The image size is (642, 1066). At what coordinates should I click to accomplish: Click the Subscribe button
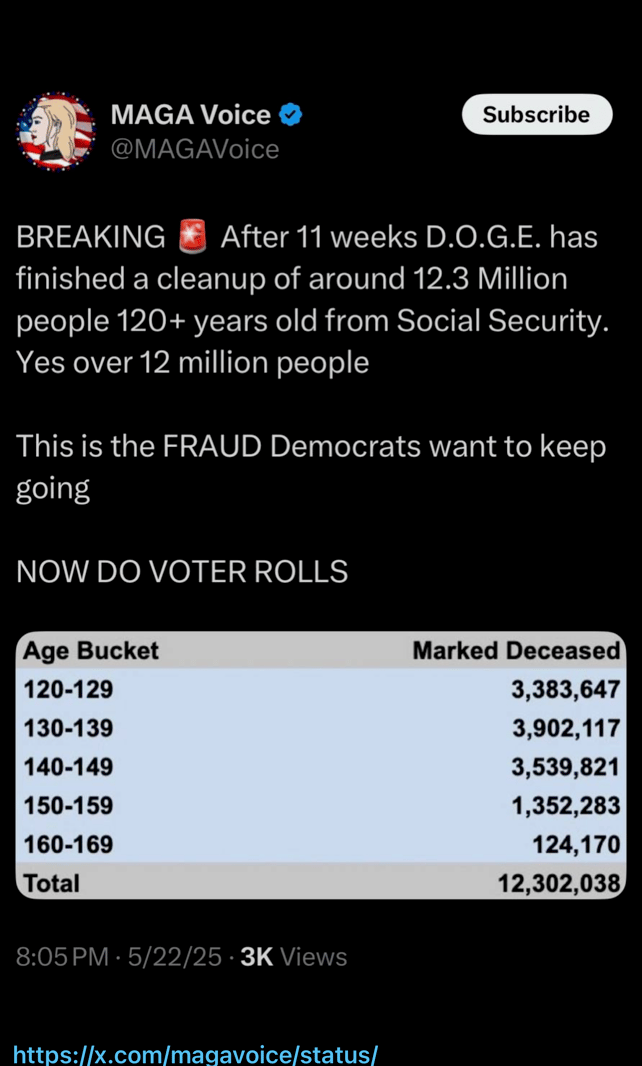coord(537,114)
